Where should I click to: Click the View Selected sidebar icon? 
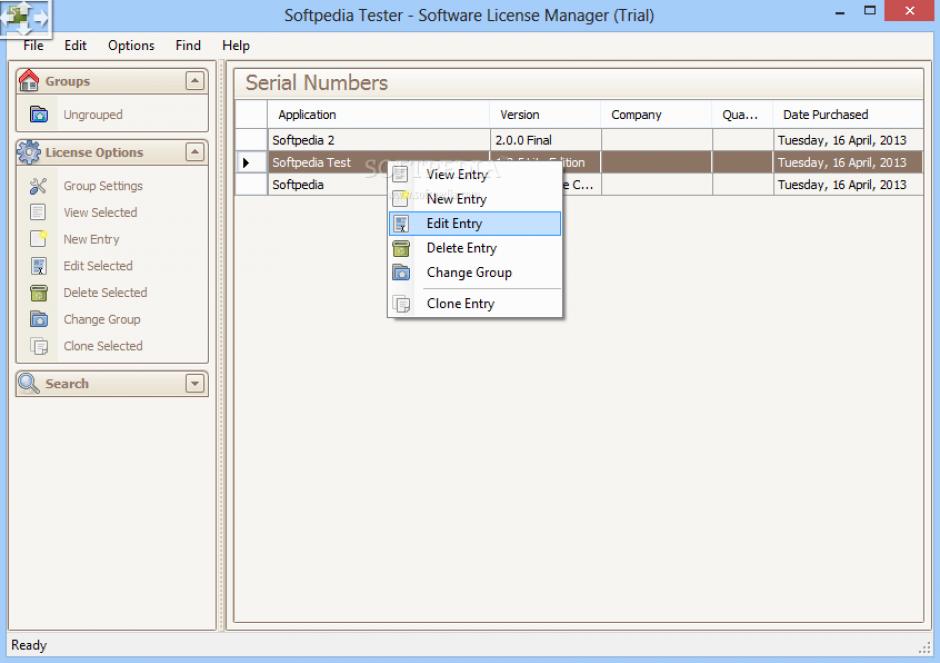point(38,212)
